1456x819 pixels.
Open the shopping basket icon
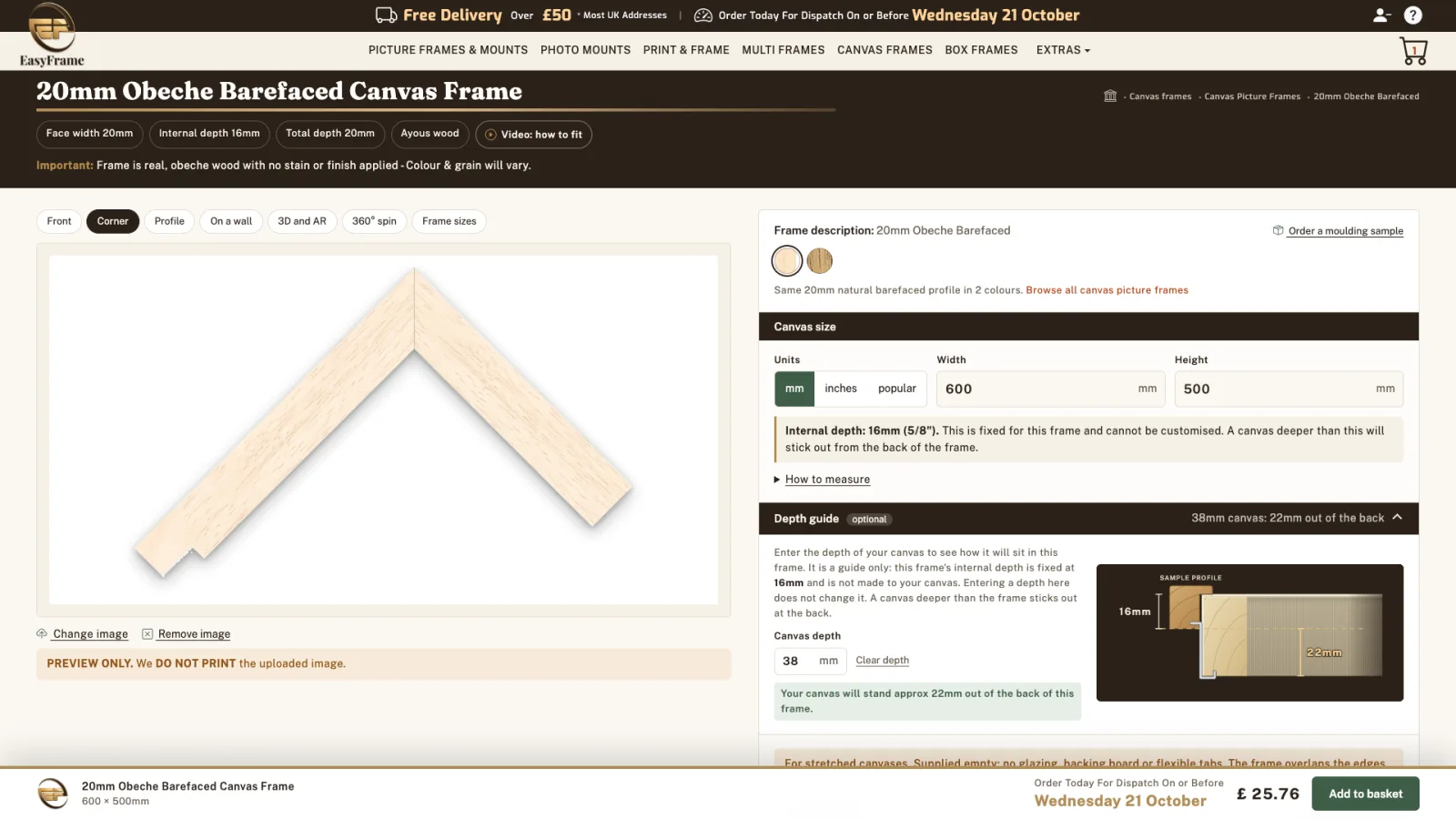click(x=1413, y=51)
